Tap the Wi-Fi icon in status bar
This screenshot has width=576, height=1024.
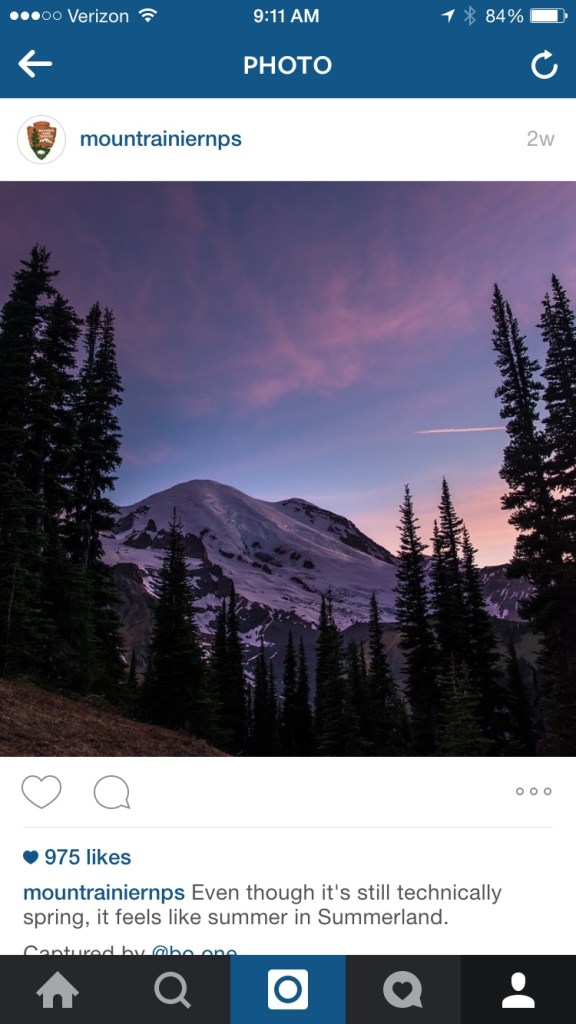(x=148, y=15)
